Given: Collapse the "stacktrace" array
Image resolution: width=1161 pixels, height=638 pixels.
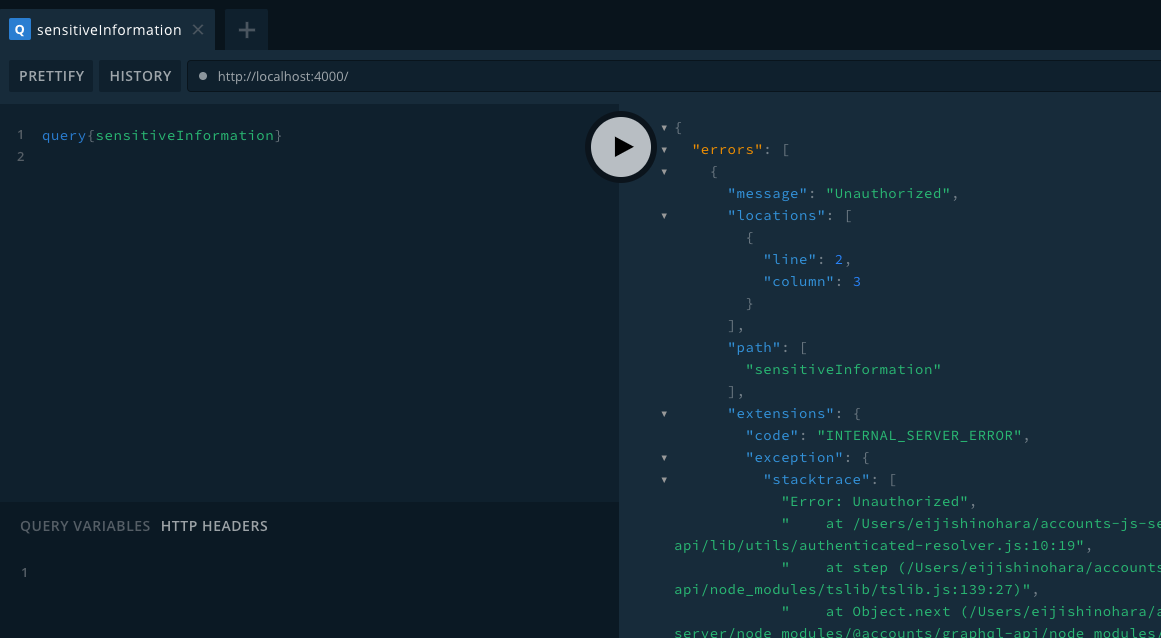Looking at the screenshot, I should click(664, 480).
